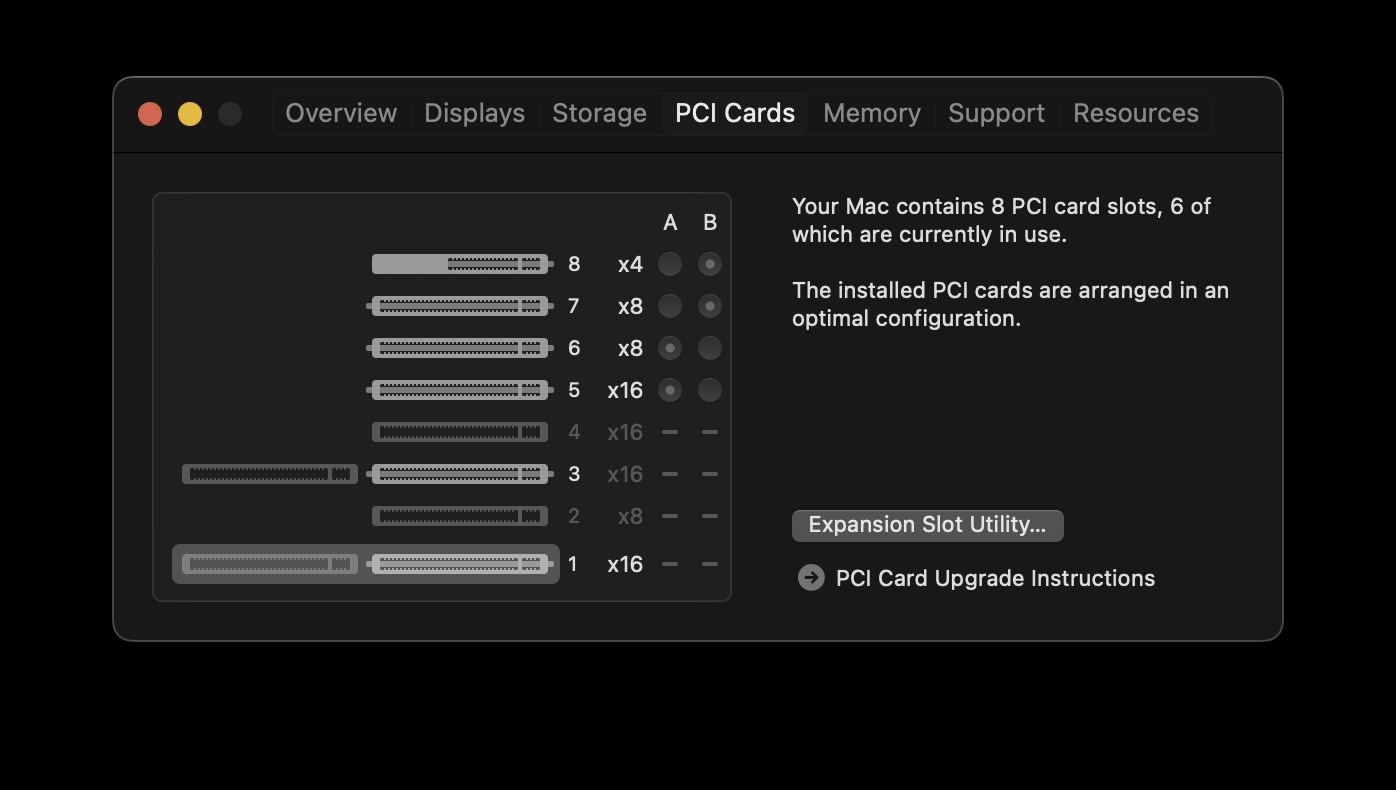Select pool A for slot 6
The image size is (1396, 790).
[x=670, y=348]
